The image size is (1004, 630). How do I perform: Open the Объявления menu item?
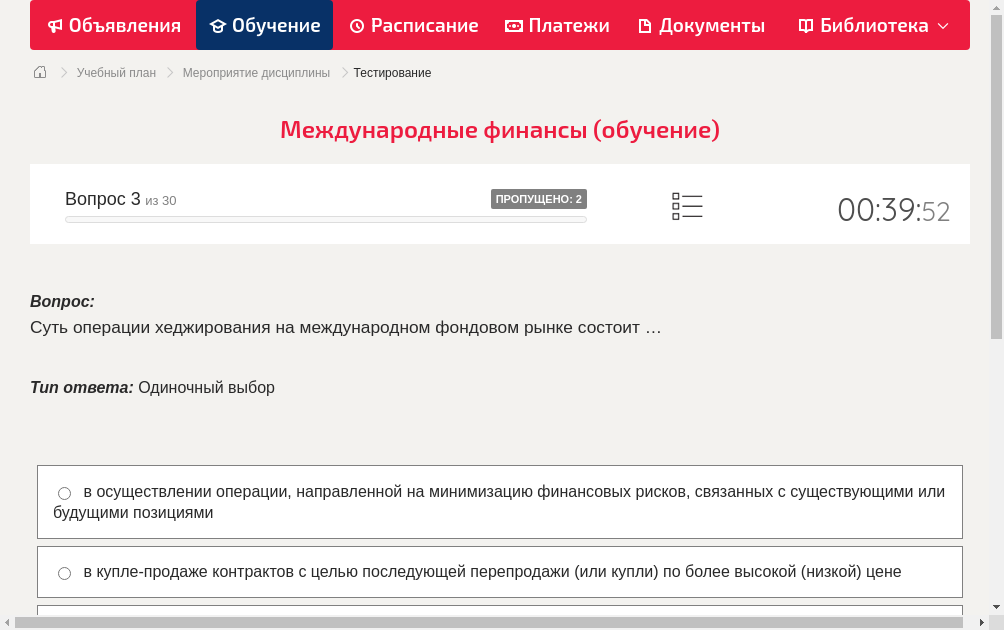pyautogui.click(x=114, y=25)
